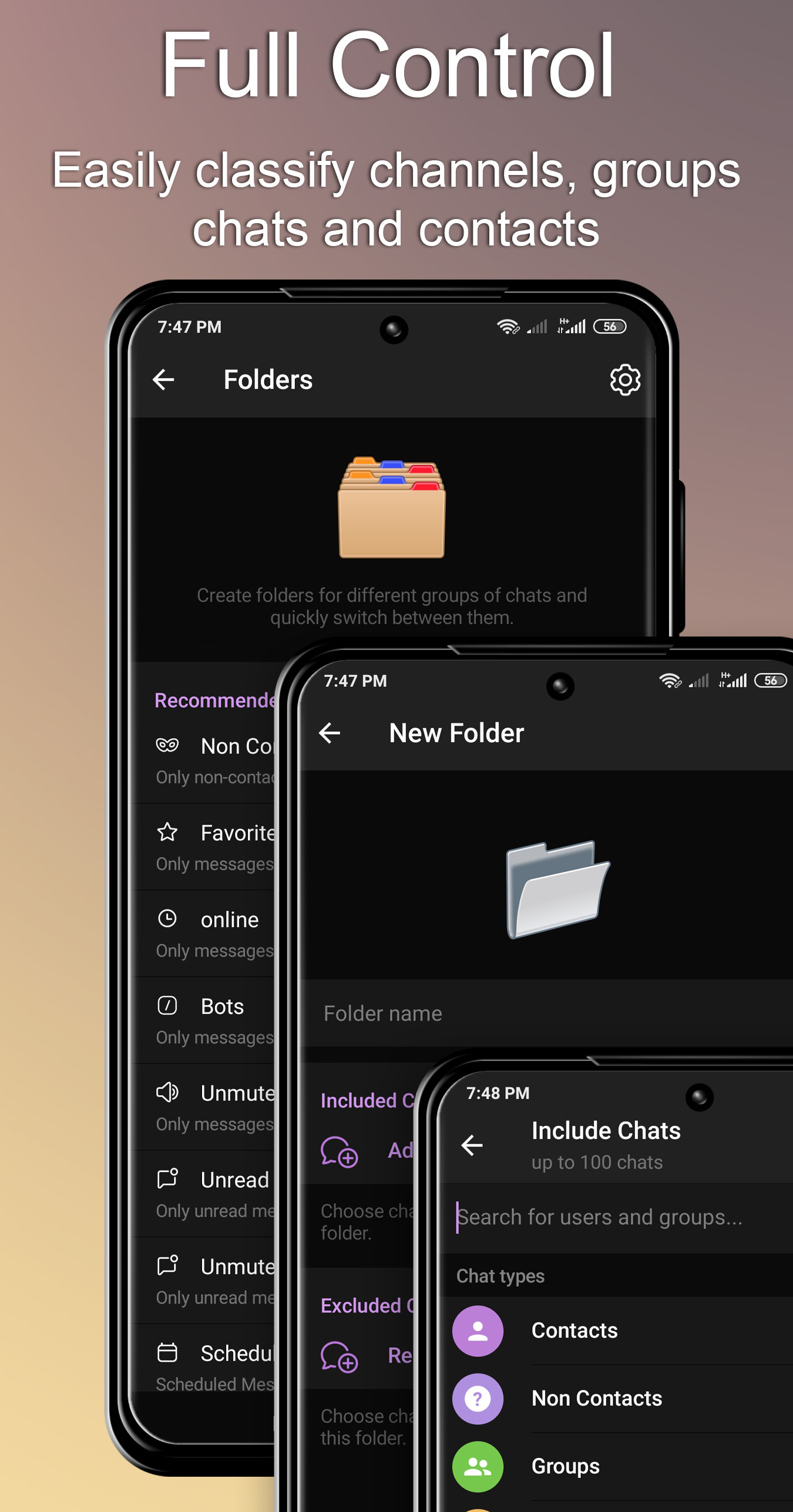
Task: Choose Contacts chat type
Action: (617, 1331)
